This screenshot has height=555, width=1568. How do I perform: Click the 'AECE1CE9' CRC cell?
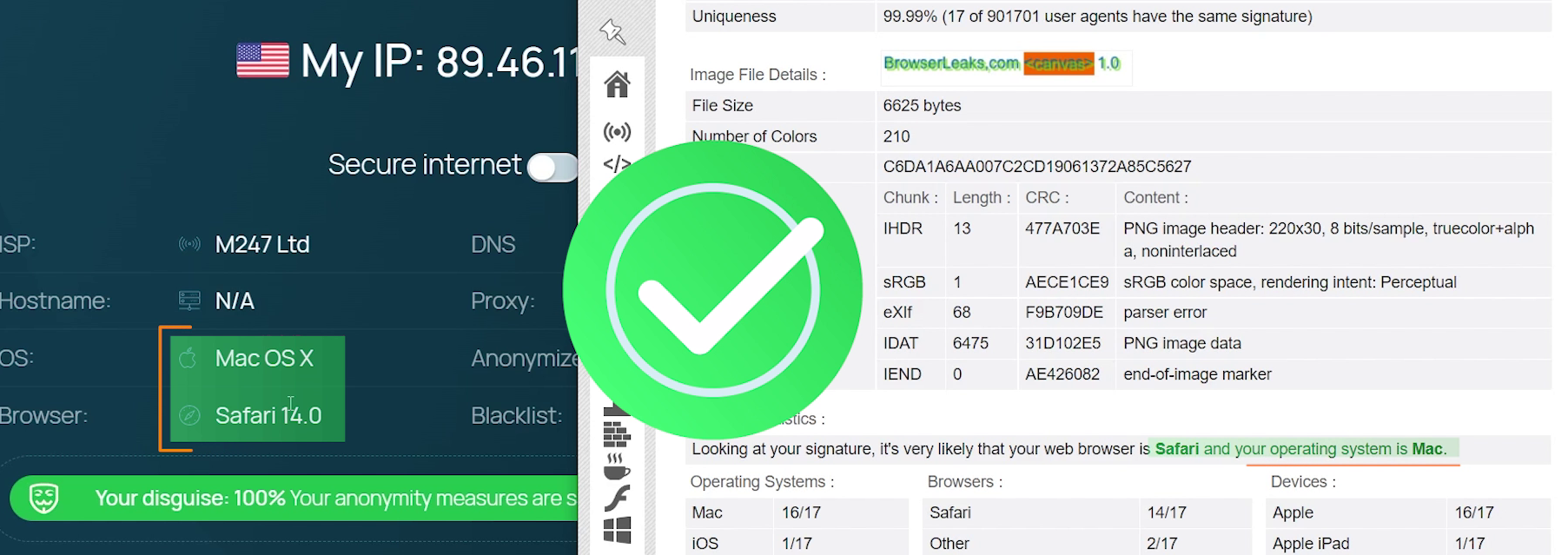1067,282
